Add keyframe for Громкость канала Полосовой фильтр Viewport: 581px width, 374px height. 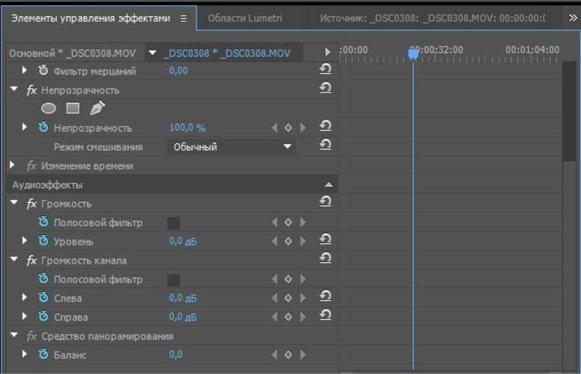pyautogui.click(x=288, y=279)
